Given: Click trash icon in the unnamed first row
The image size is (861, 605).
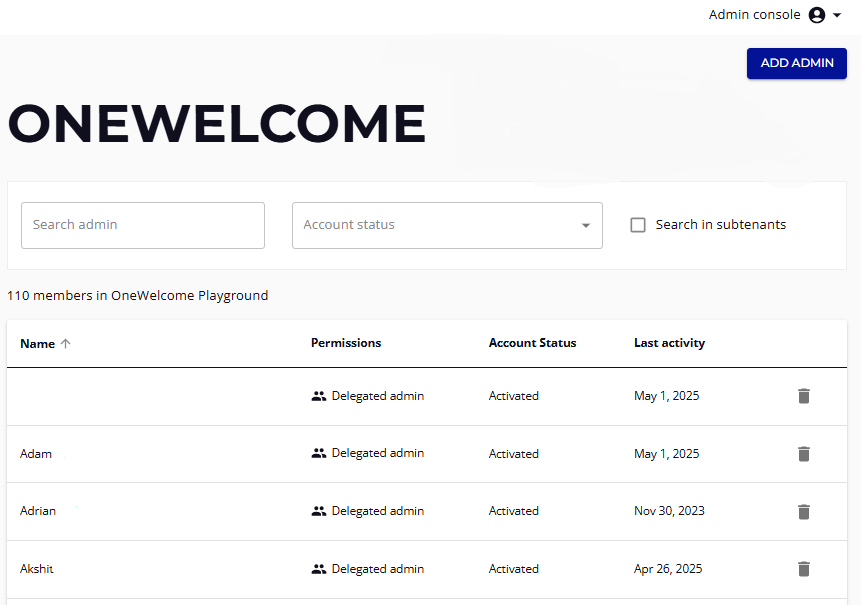Looking at the screenshot, I should (804, 396).
